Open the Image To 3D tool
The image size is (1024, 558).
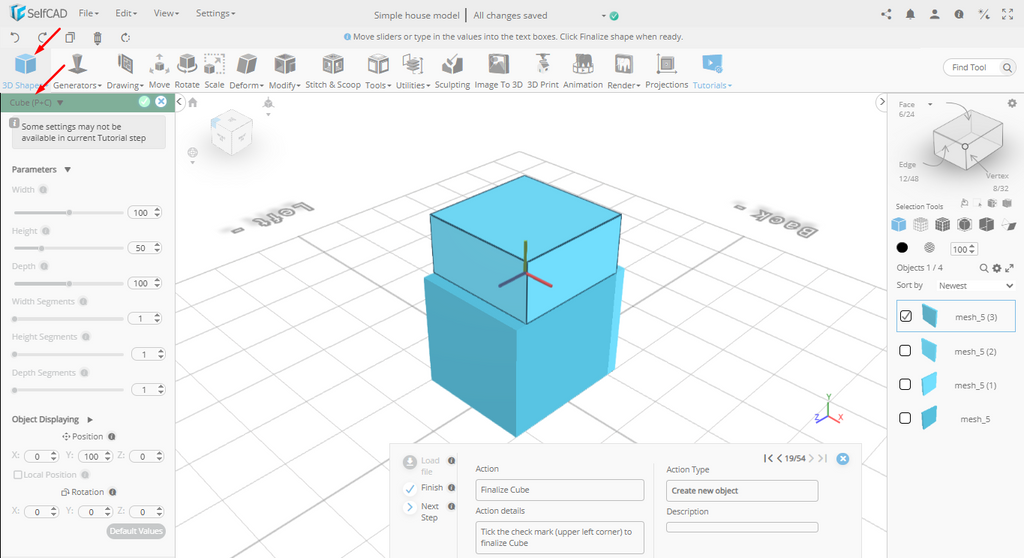[498, 71]
